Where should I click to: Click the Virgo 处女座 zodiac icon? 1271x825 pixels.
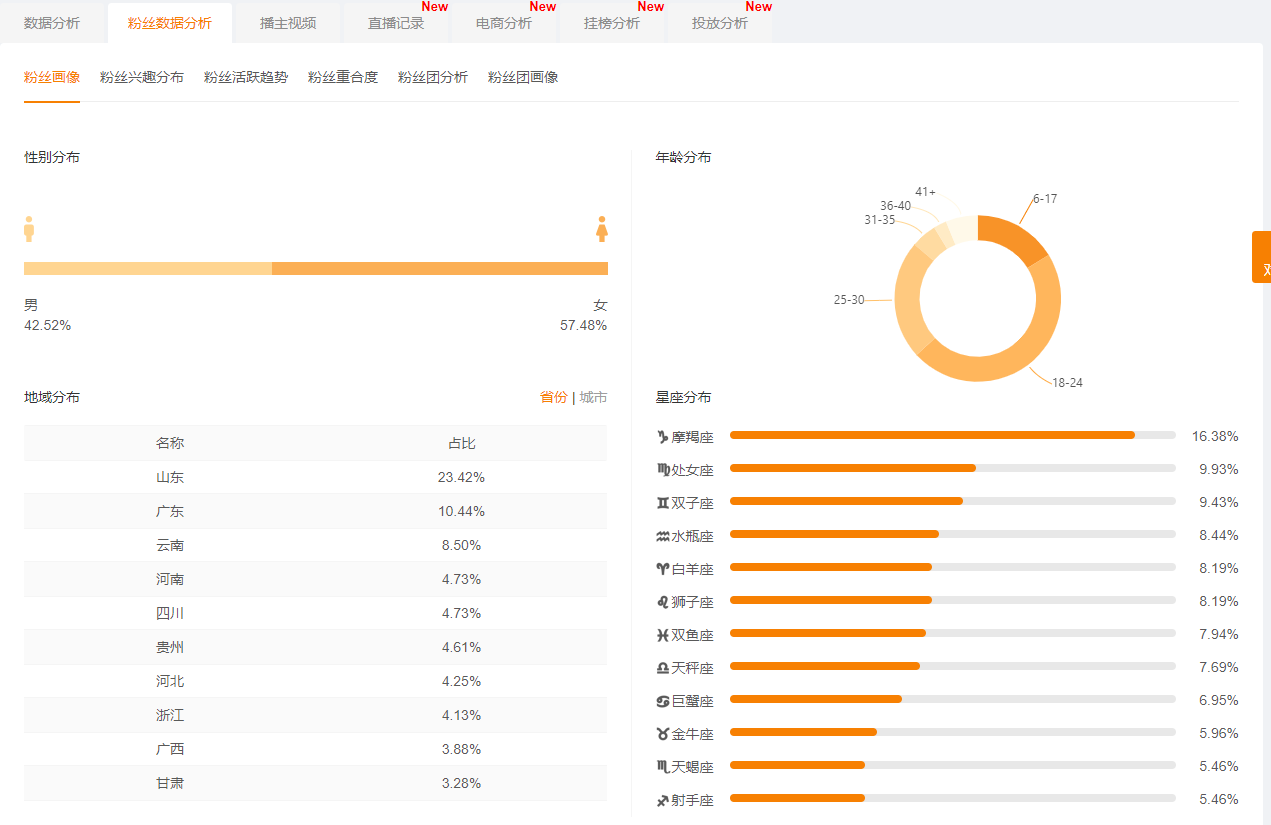(x=663, y=470)
